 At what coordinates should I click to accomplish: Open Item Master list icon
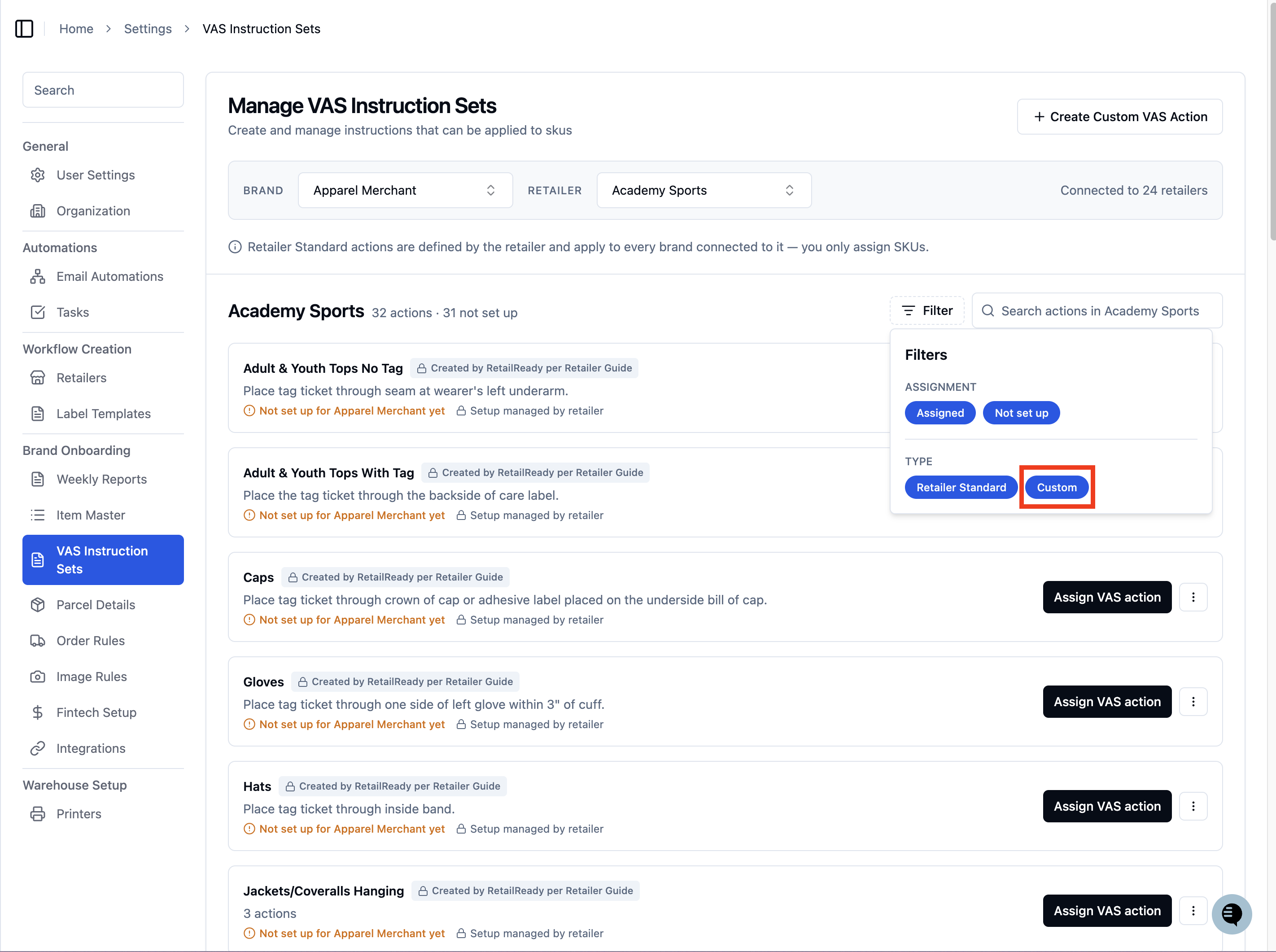pos(38,515)
